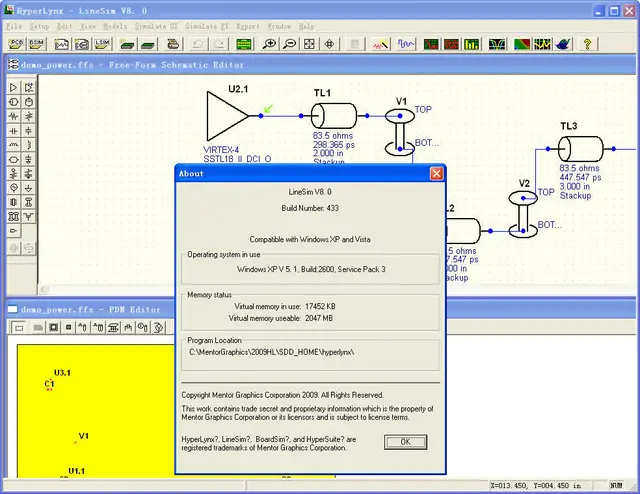Open the oscilloscope red-waveform toolbar icon
The height and width of the screenshot is (494, 640).
coord(380,44)
